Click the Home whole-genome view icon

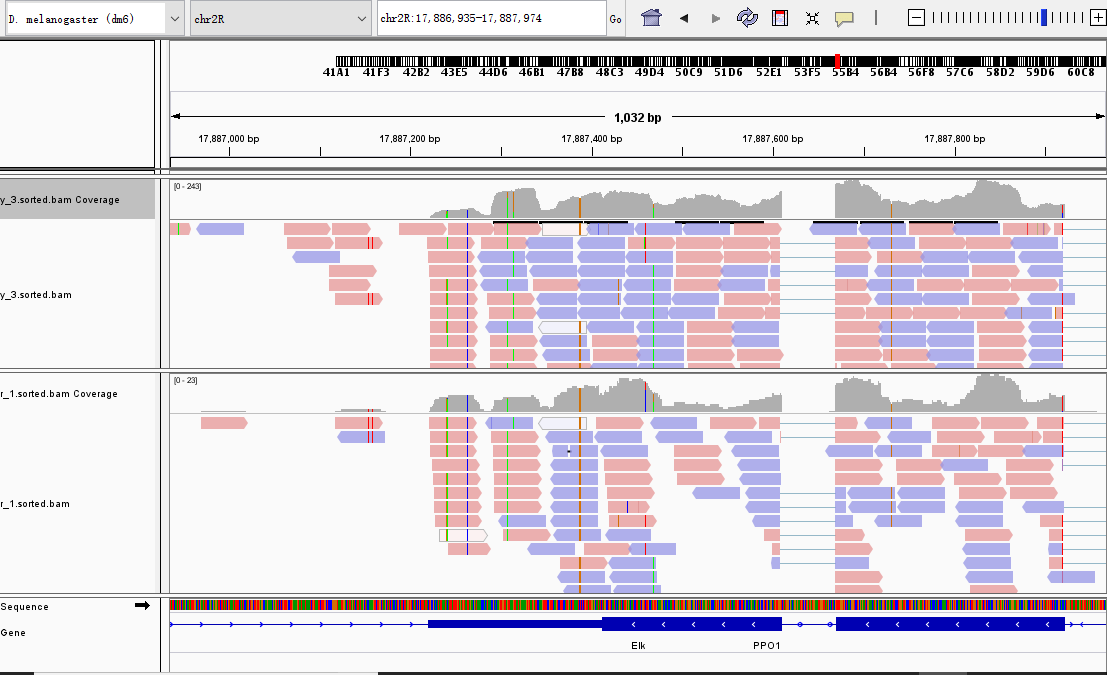coord(651,18)
